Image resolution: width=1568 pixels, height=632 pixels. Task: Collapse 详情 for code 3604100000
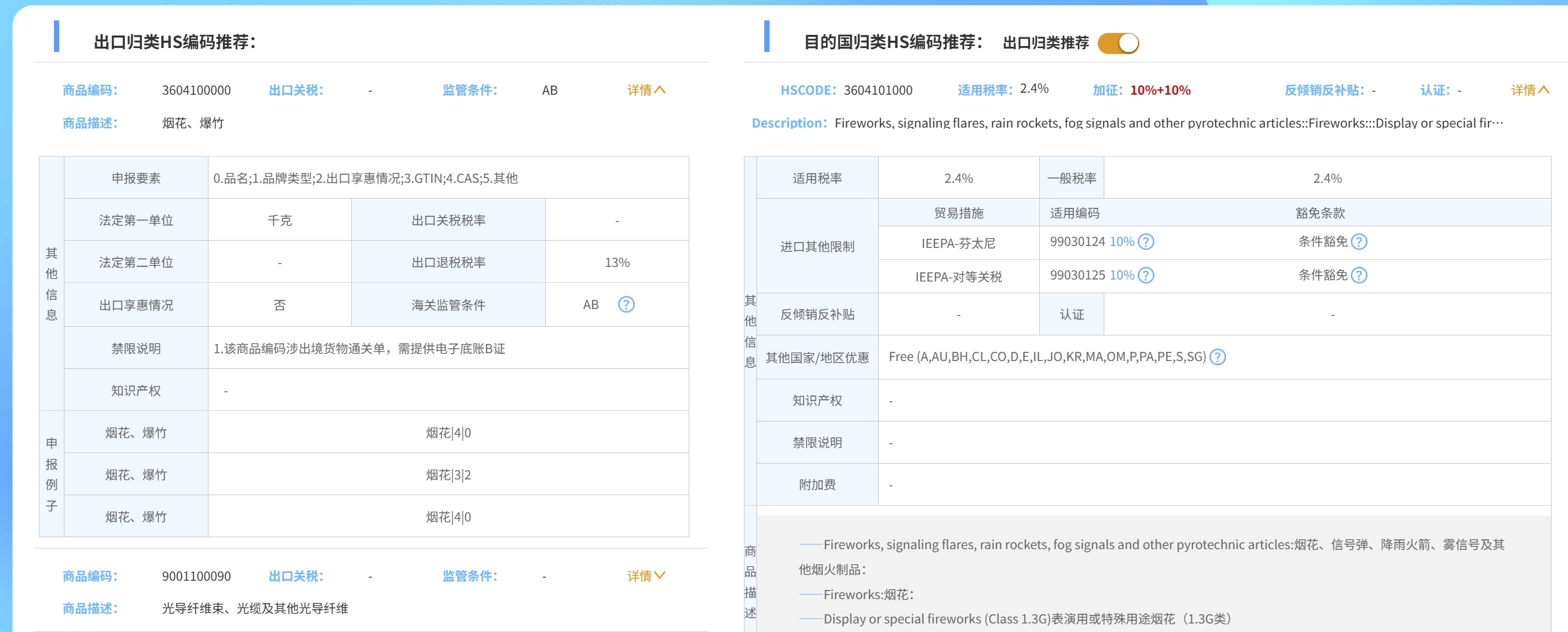tap(646, 90)
